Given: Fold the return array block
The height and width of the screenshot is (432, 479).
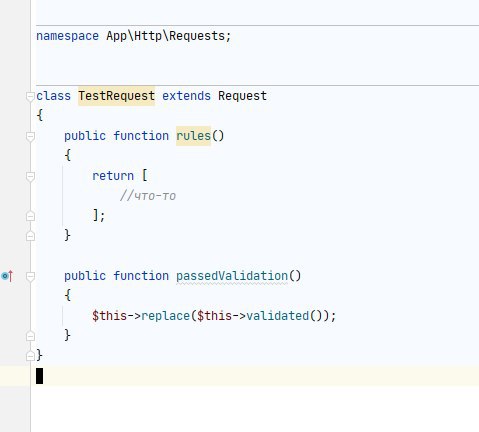Looking at the screenshot, I should (30, 176).
